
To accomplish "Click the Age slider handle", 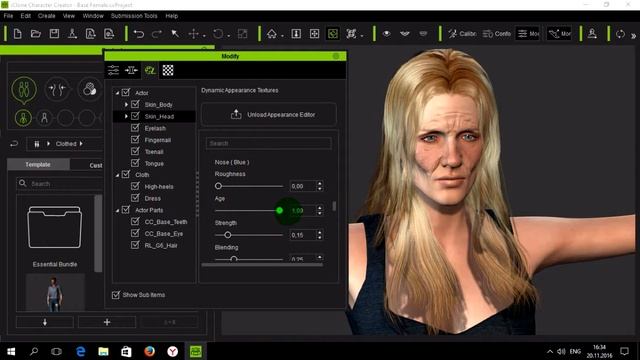I will point(280,210).
